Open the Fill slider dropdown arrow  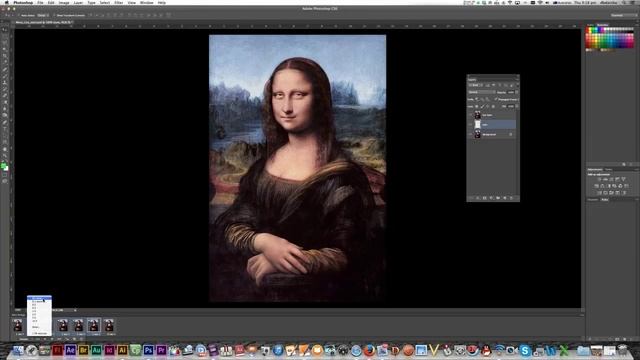pyautogui.click(x=517, y=106)
